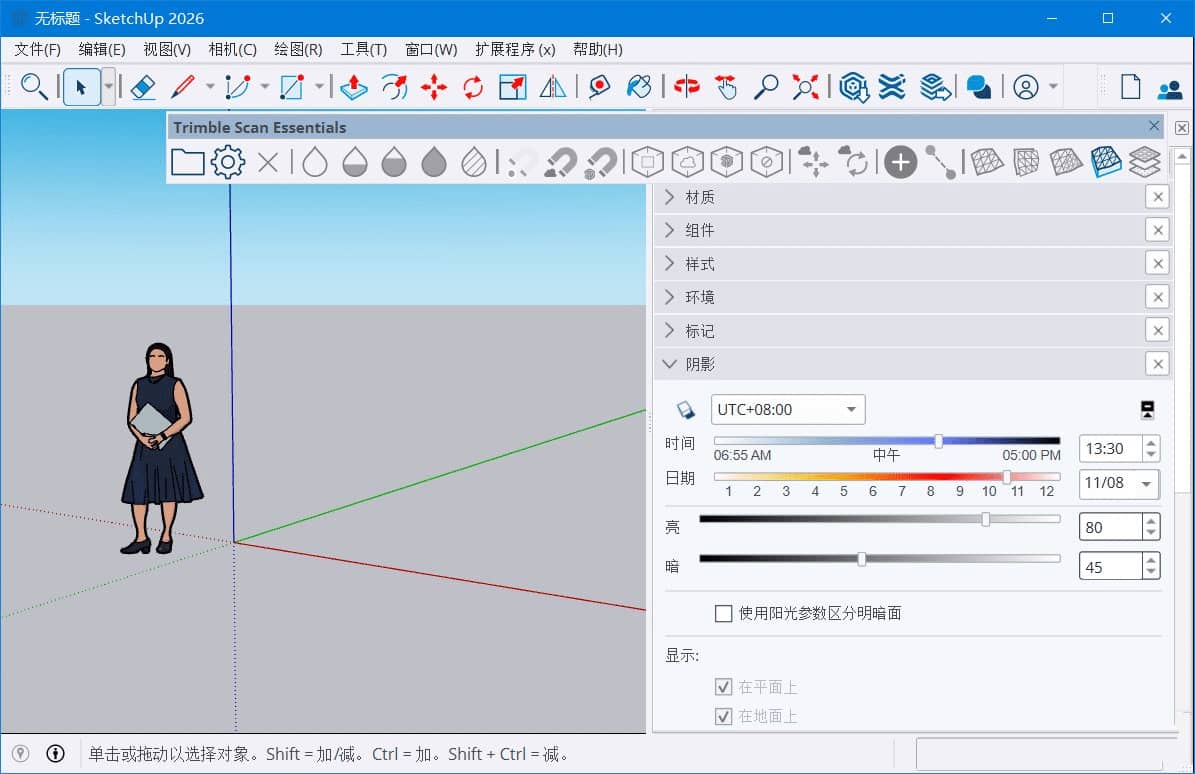This screenshot has height=774, width=1195.
Task: Activate the Orbit tool
Action: [687, 87]
